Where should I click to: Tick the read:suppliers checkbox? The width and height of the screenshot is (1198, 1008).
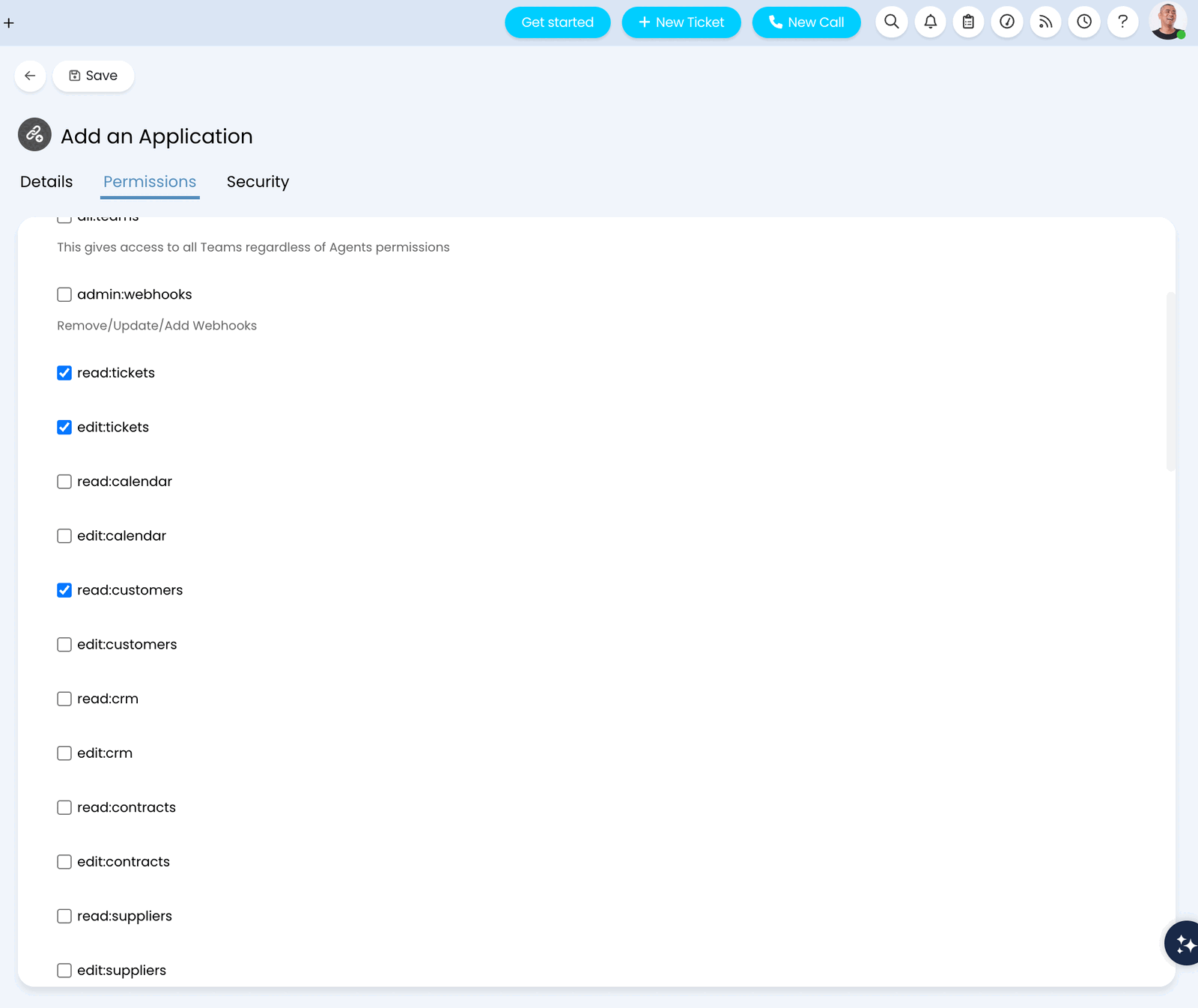(x=64, y=916)
